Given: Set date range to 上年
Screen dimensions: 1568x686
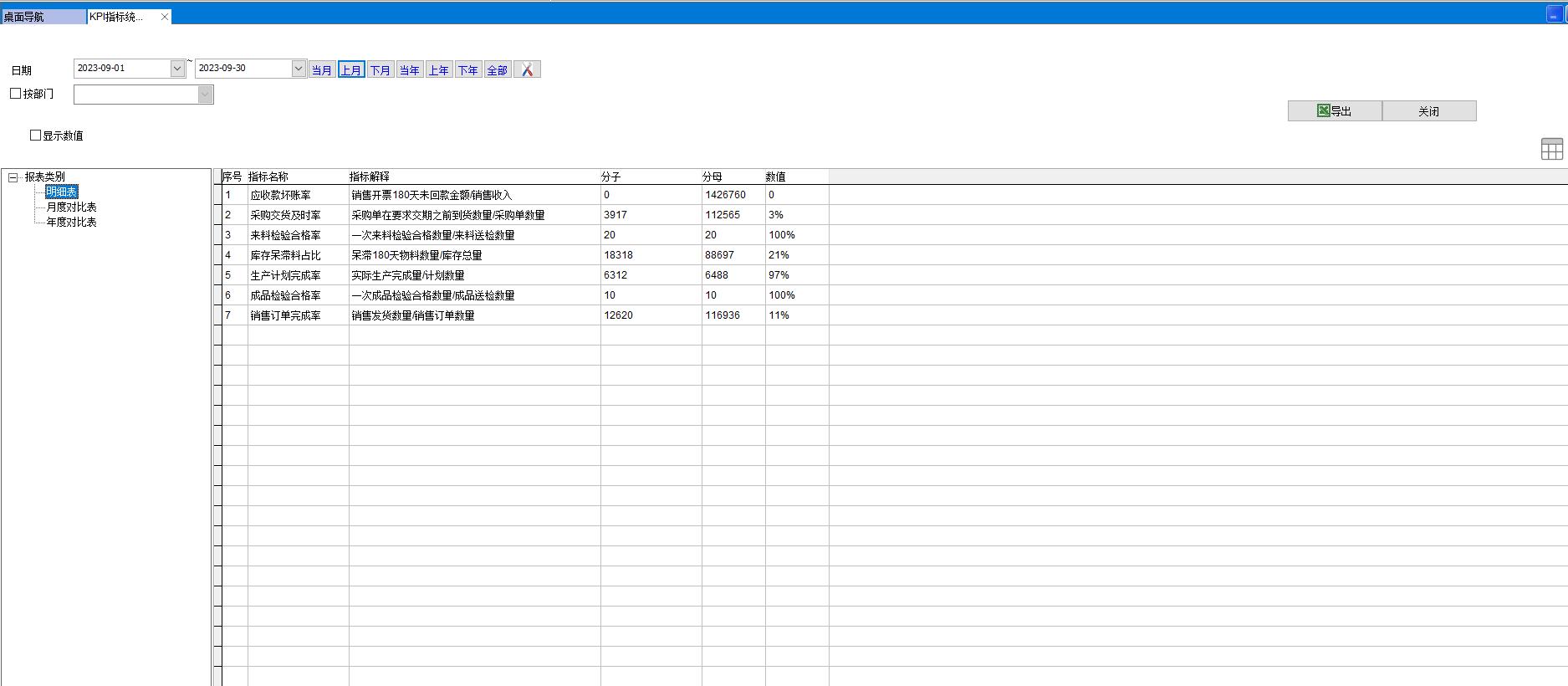Looking at the screenshot, I should coord(439,70).
